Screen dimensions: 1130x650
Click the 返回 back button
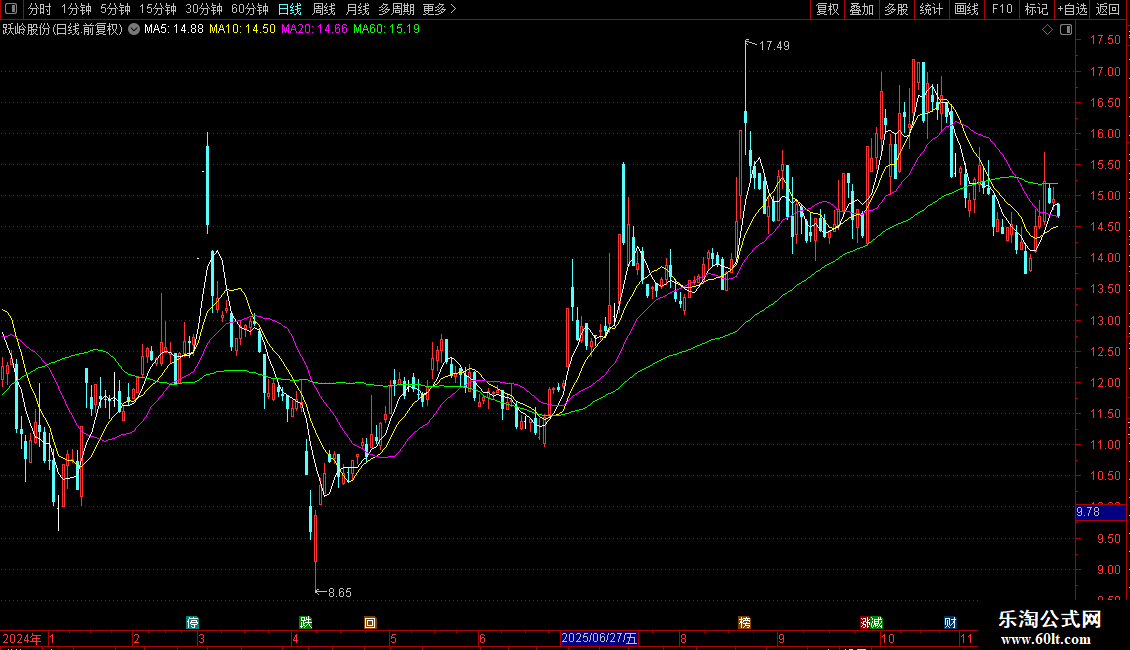pos(1108,9)
